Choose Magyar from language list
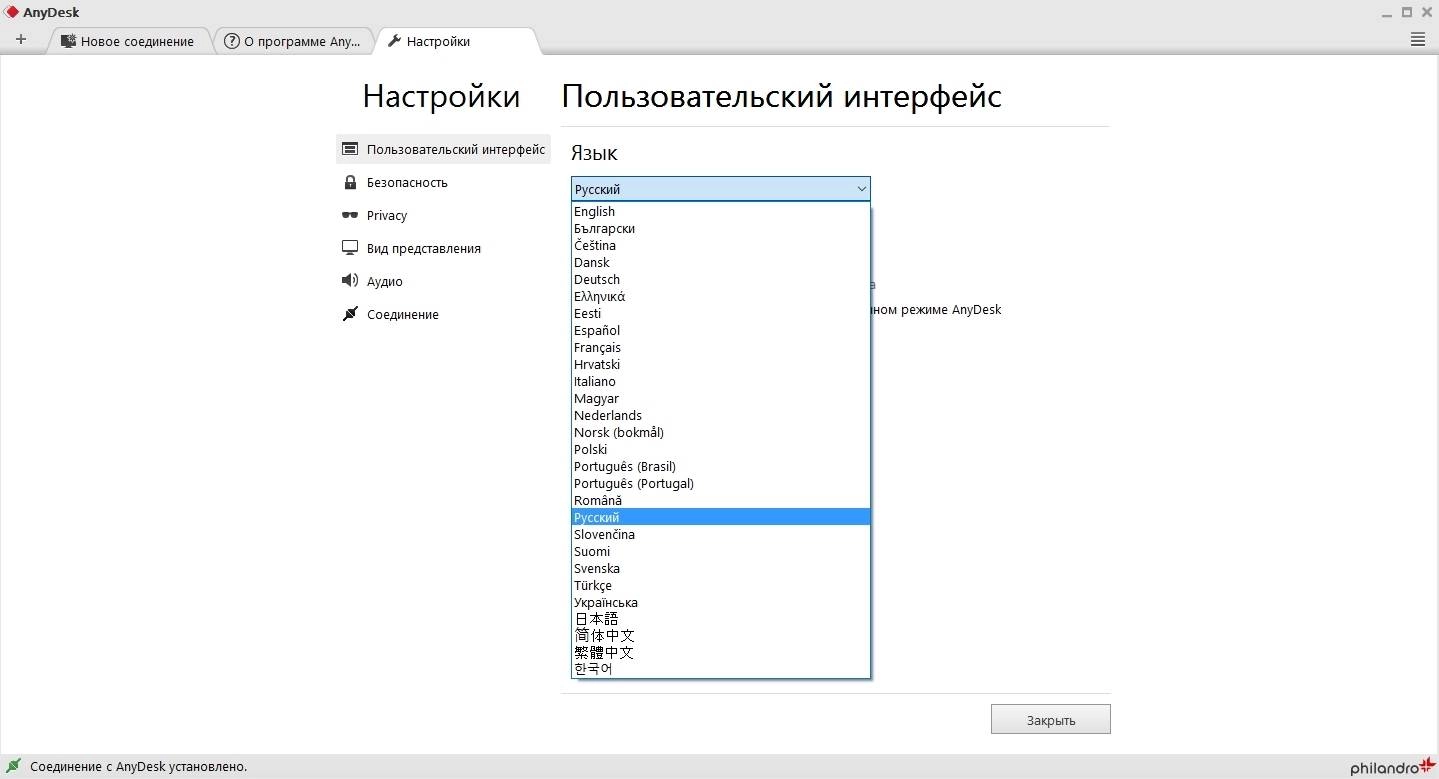Screen dimensions: 1439x779 tap(721, 398)
